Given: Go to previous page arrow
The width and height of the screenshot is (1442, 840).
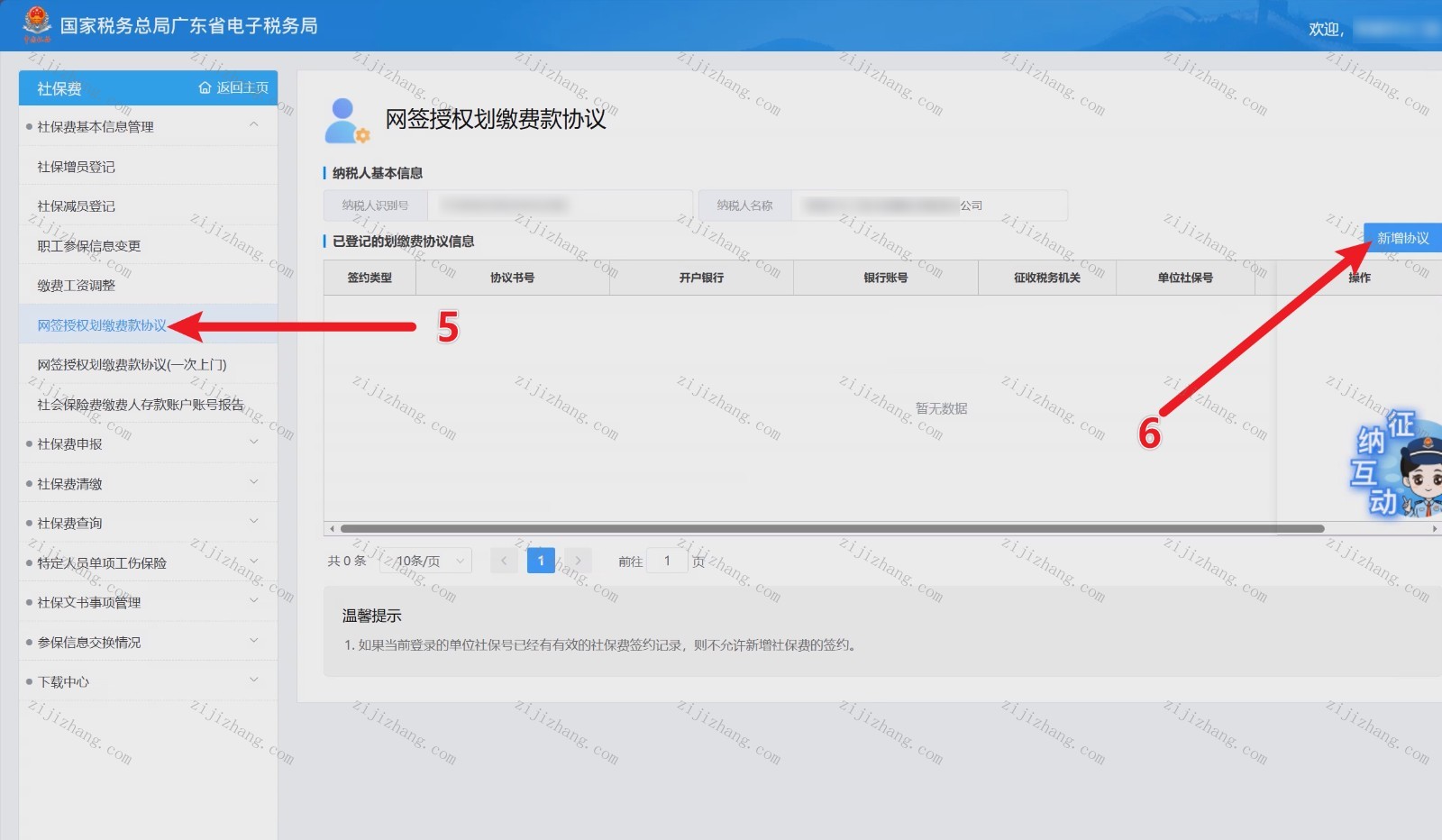Looking at the screenshot, I should click(x=505, y=561).
